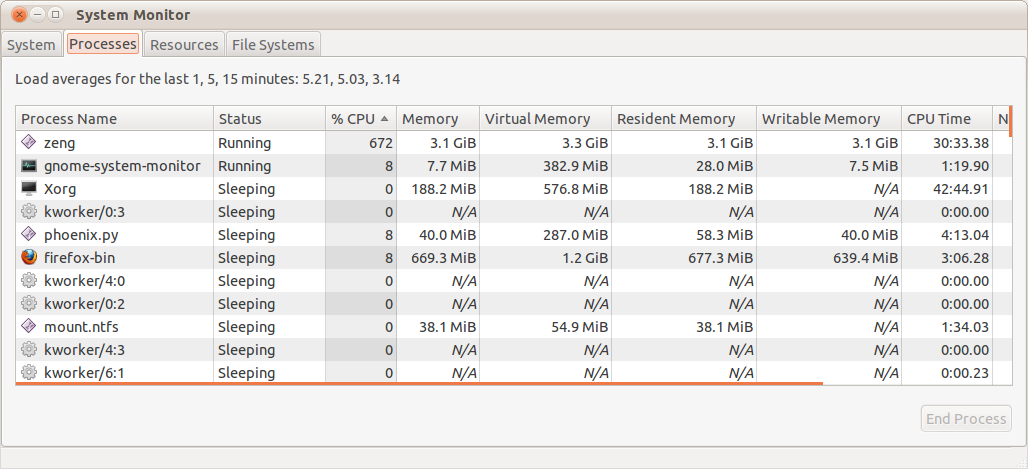Click the End Process button
The height and width of the screenshot is (469, 1028).
(966, 418)
